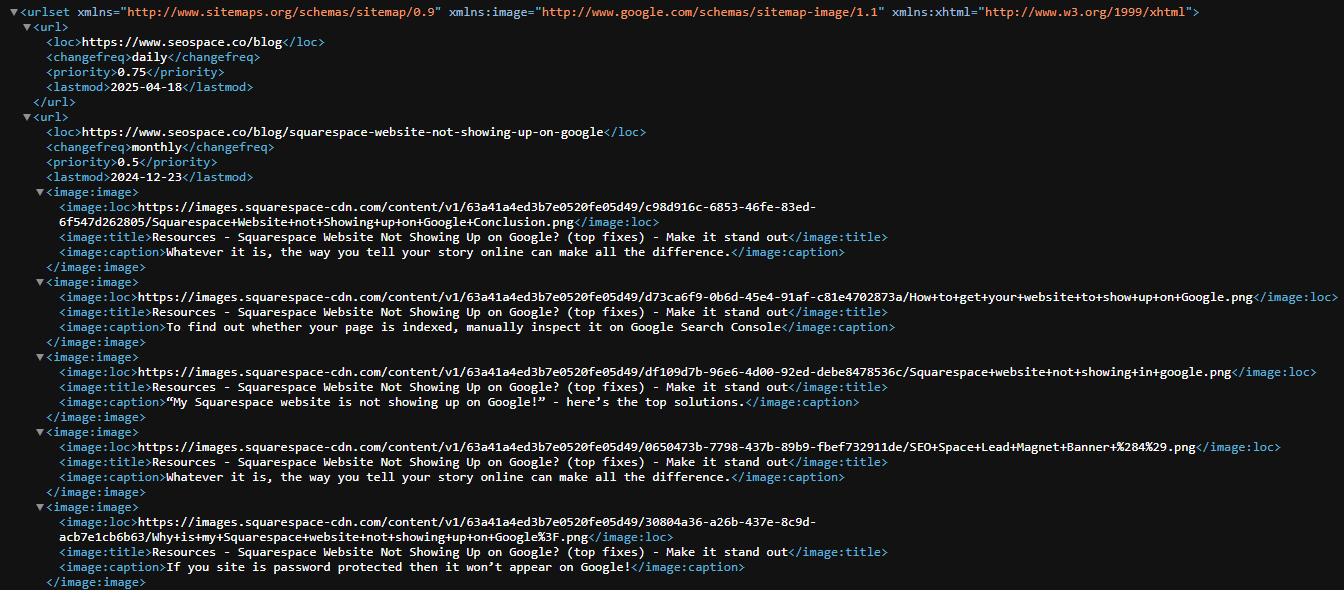This screenshot has width=1344, height=590.
Task: Click image loc ending show+up+on+Google.png
Action: pyautogui.click(x=695, y=297)
